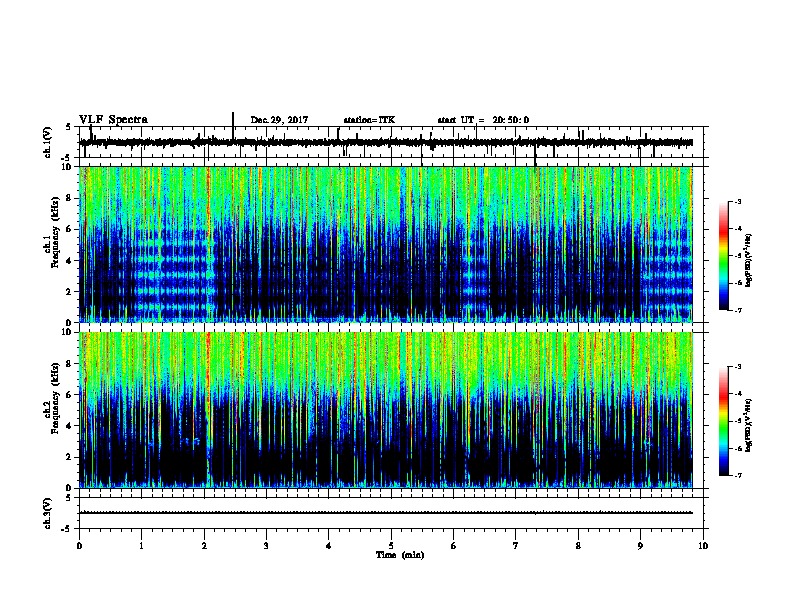Viewport: 792px width, 612px height.
Task: Click time axis tick label "2"
Action: coord(204,546)
